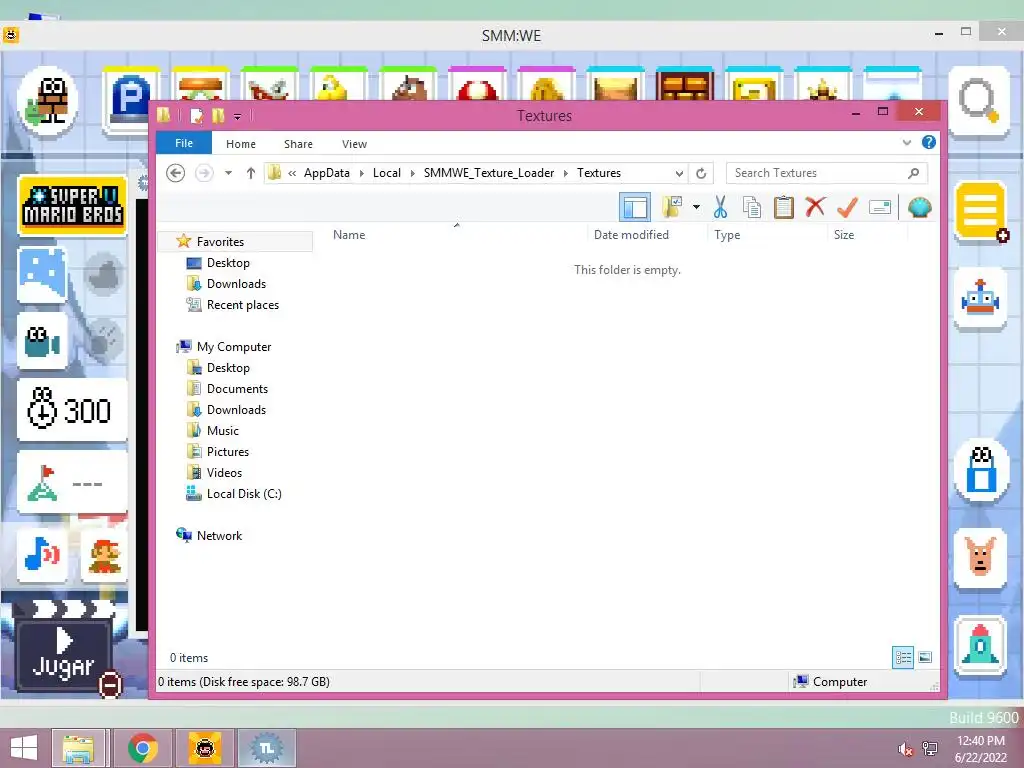Switch to large icons view button

925,657
